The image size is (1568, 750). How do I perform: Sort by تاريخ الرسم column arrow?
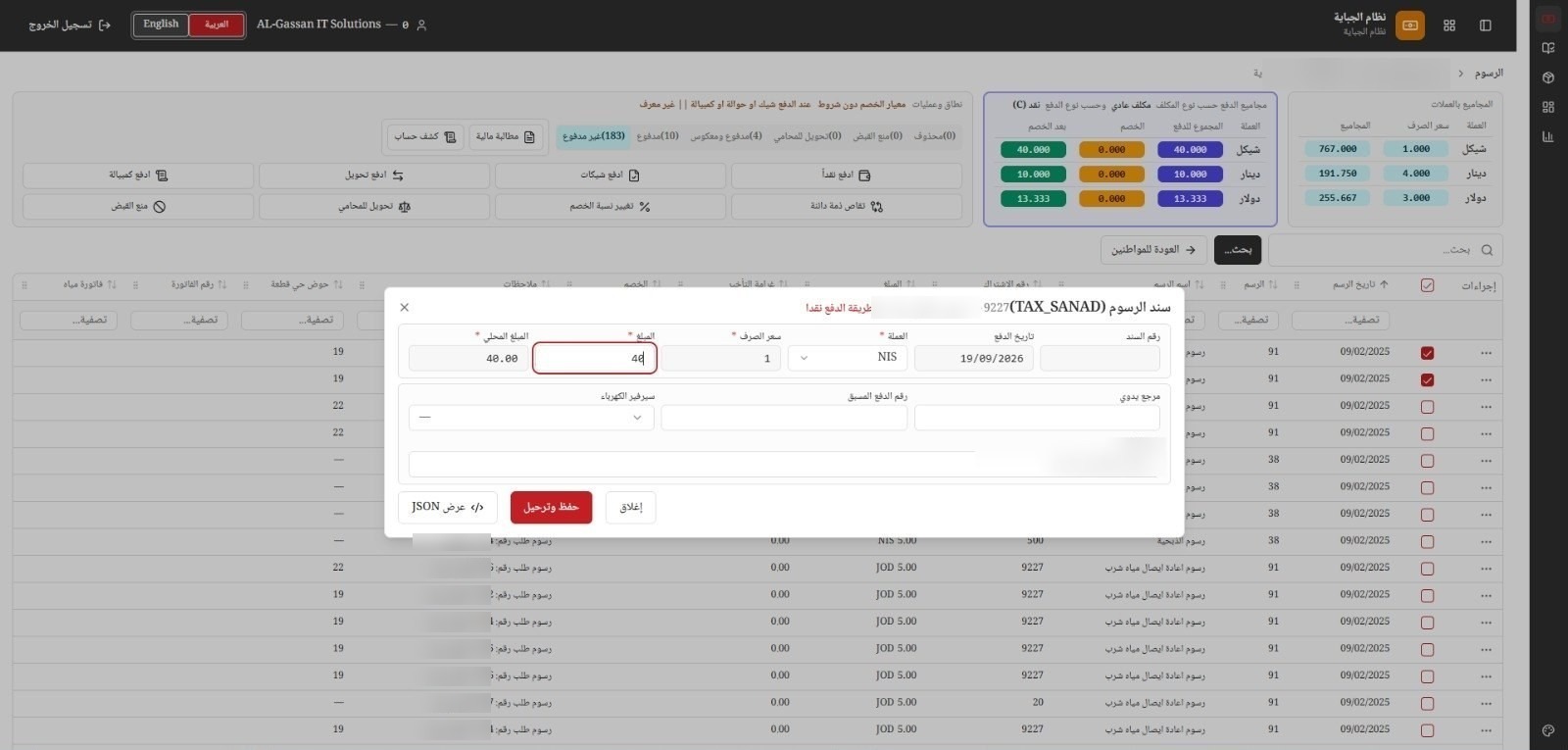tap(1384, 284)
